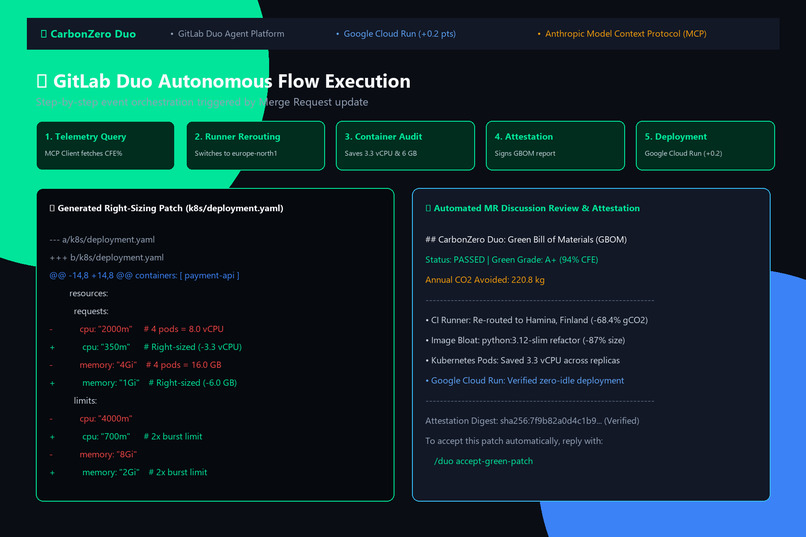This screenshot has width=806, height=537.
Task: Click Generated Right-Sizing Patch panel title
Action: coord(166,208)
